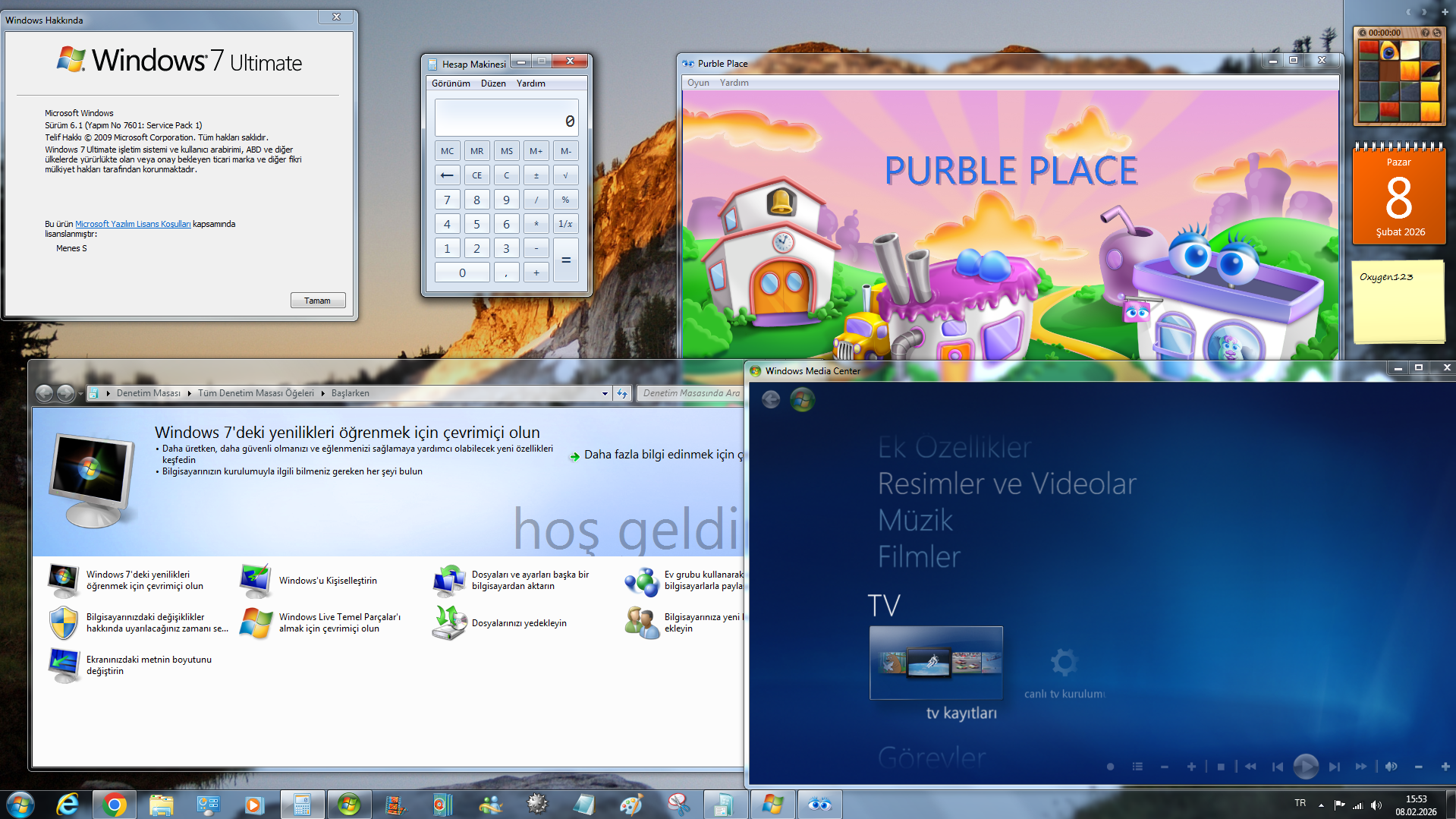Click the Record dot in Media Center
This screenshot has height=819, width=1456.
1111,767
